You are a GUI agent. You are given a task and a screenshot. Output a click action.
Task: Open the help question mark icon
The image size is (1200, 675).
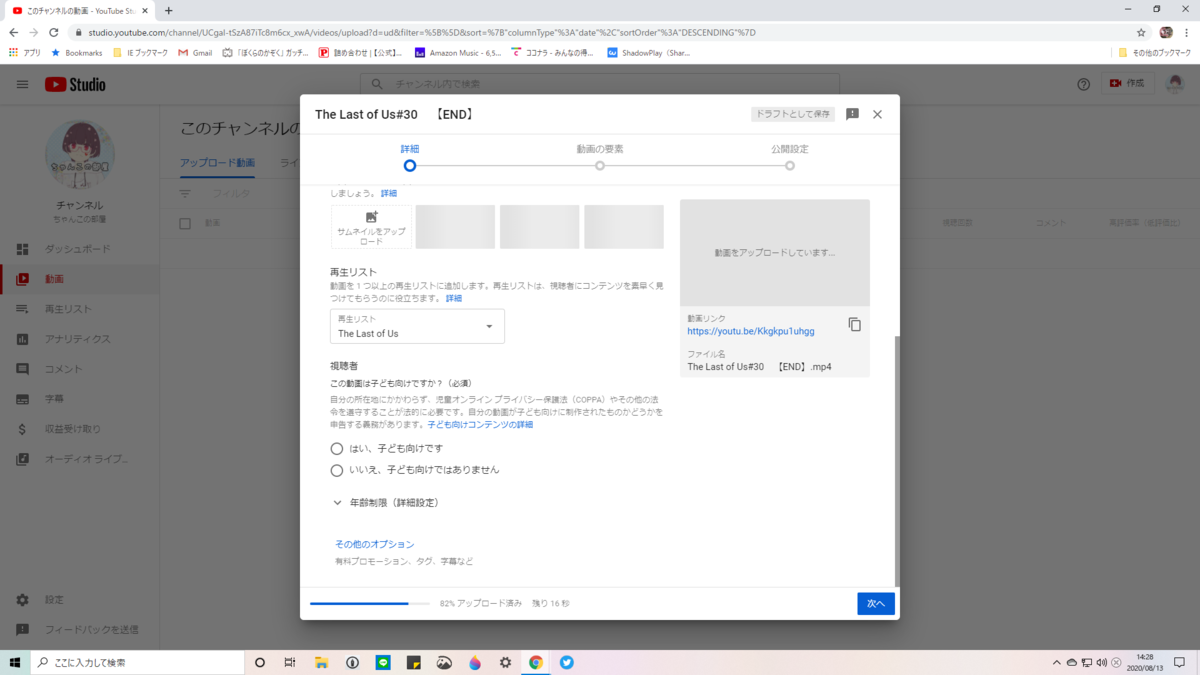[x=1083, y=85]
